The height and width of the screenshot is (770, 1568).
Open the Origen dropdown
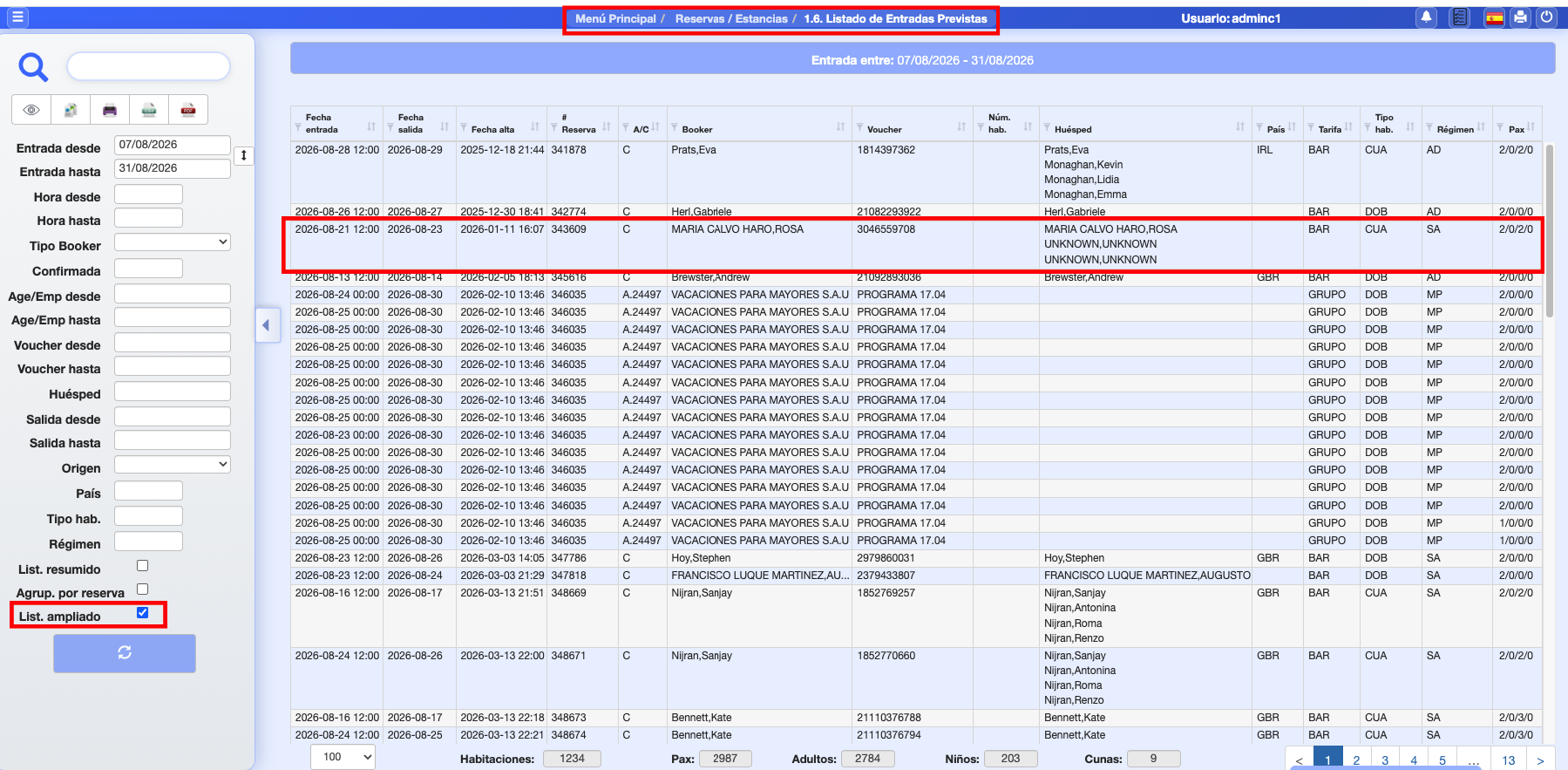(173, 465)
